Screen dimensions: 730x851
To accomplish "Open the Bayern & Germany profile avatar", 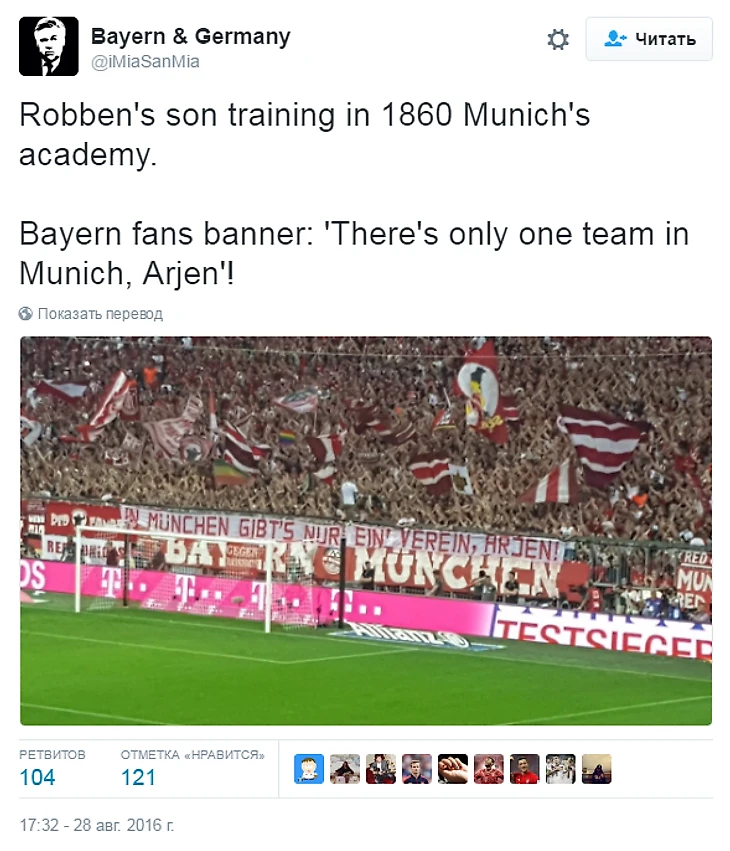I will pyautogui.click(x=49, y=46).
